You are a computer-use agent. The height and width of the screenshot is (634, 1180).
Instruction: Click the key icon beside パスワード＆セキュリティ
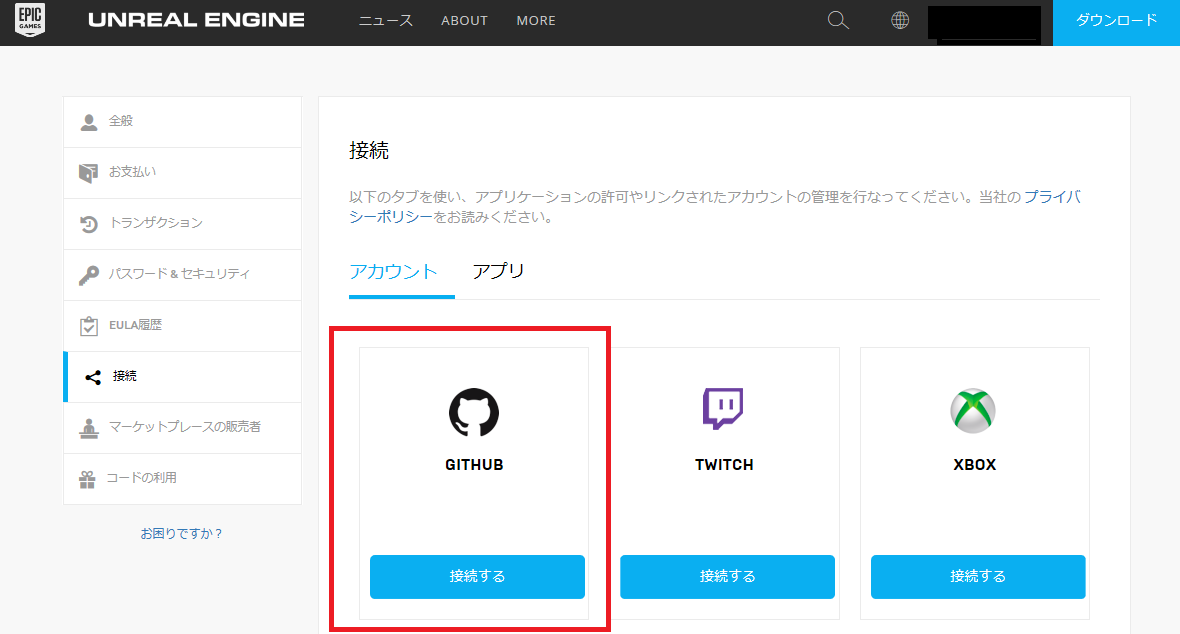click(89, 275)
